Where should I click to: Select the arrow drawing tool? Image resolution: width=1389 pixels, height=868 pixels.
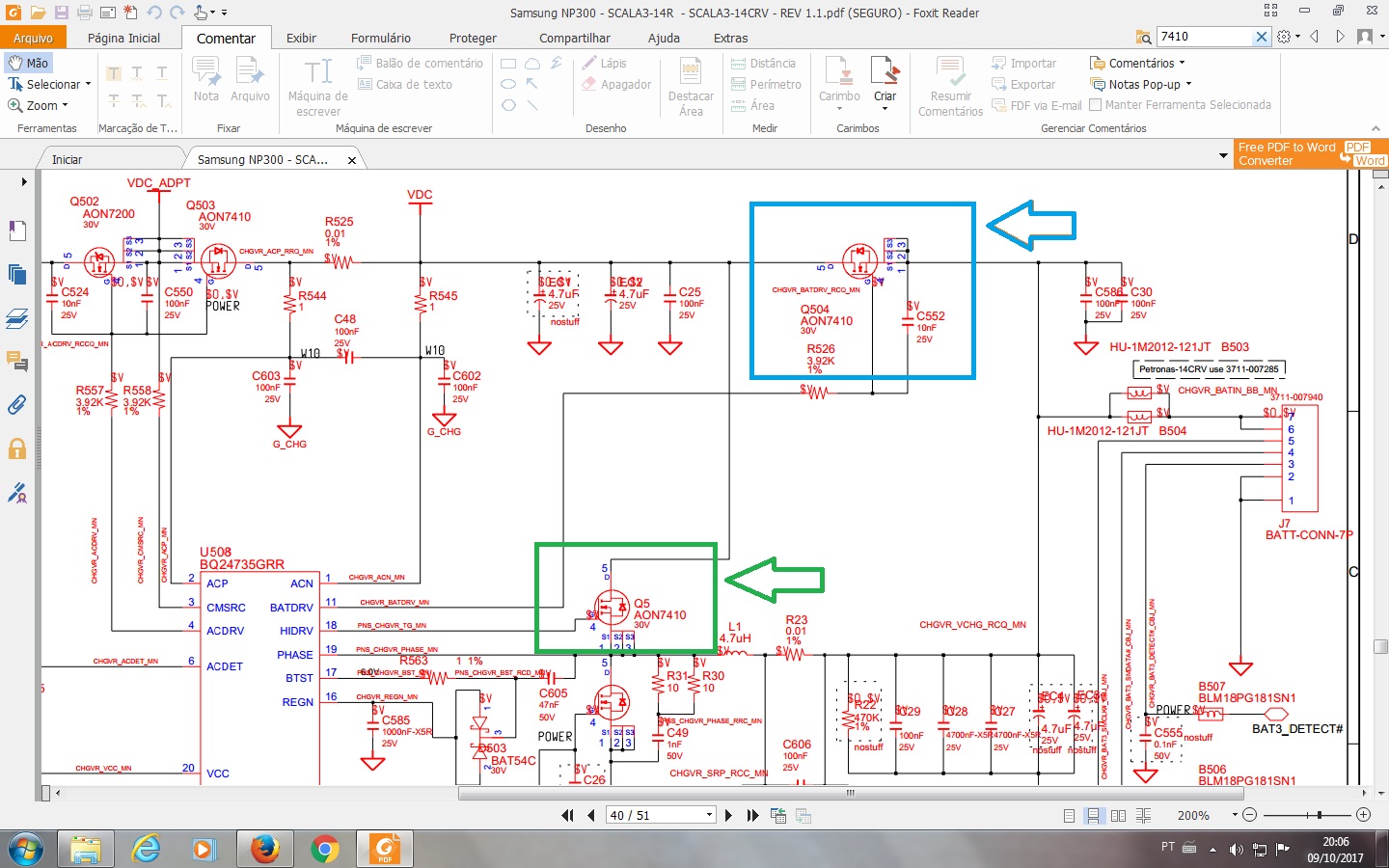pyautogui.click(x=532, y=84)
